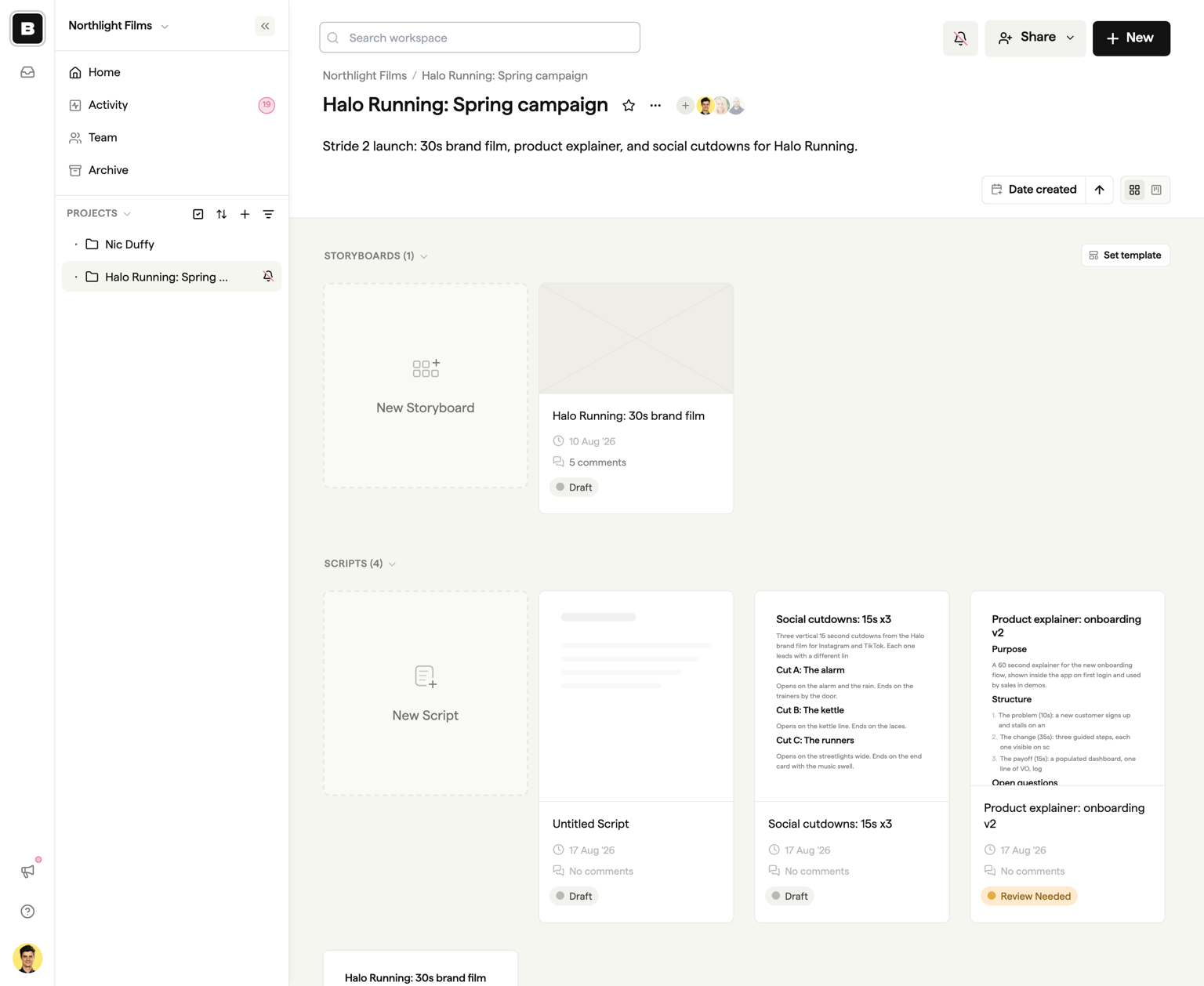Open the Date created sort dropdown
Screen dimensions: 1204x986
click(x=1034, y=190)
